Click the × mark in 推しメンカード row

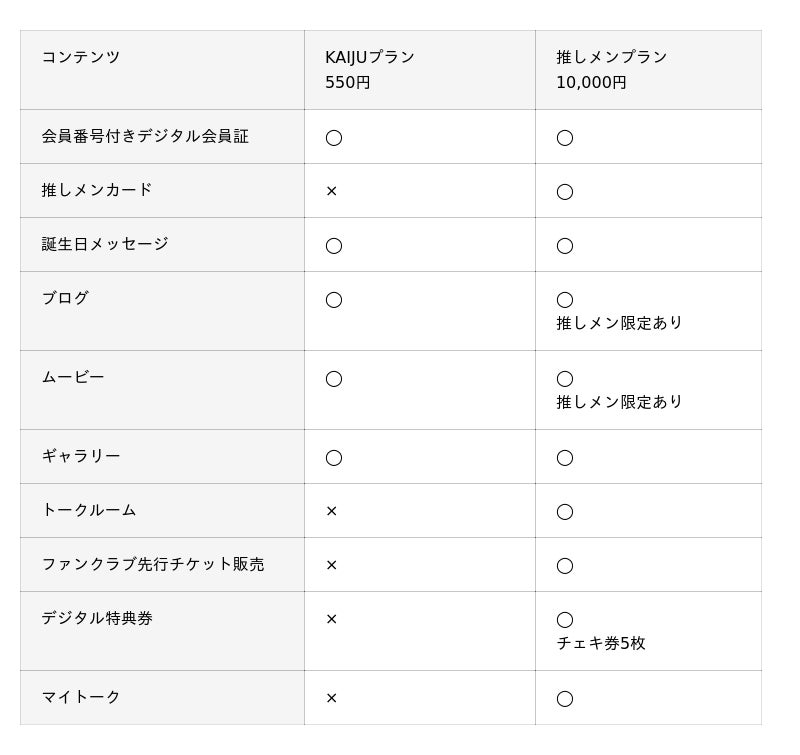click(x=331, y=191)
